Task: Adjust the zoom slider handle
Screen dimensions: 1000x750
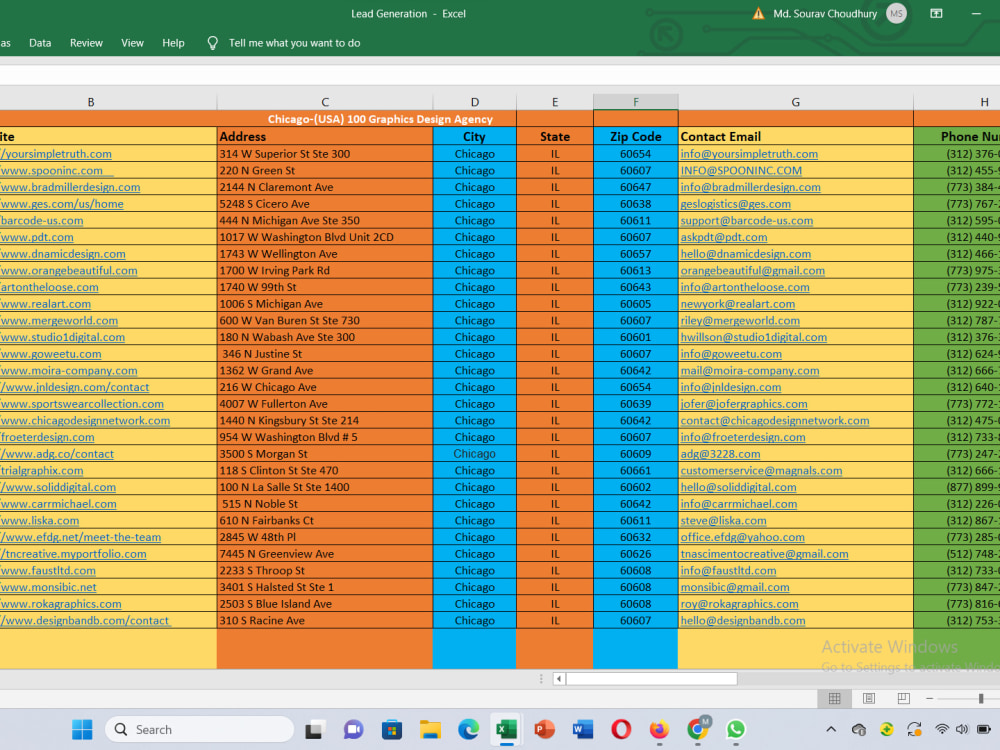Action: pos(981,698)
